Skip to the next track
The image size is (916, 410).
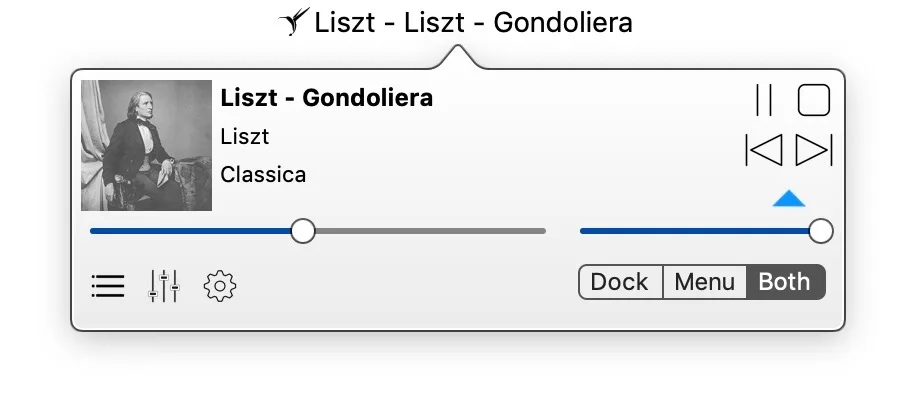(x=814, y=150)
